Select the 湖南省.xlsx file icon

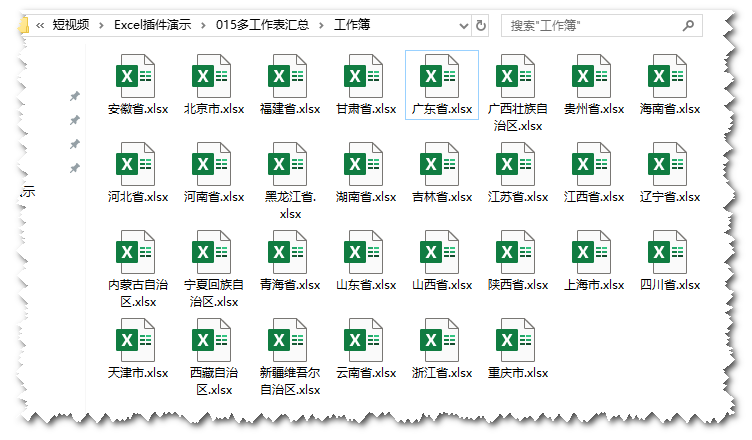363,164
